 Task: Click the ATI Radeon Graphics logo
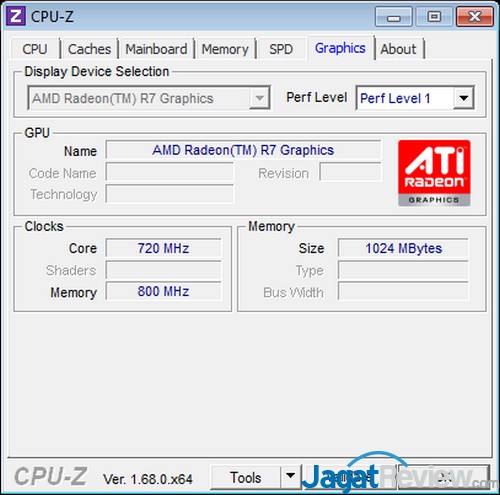click(x=434, y=173)
